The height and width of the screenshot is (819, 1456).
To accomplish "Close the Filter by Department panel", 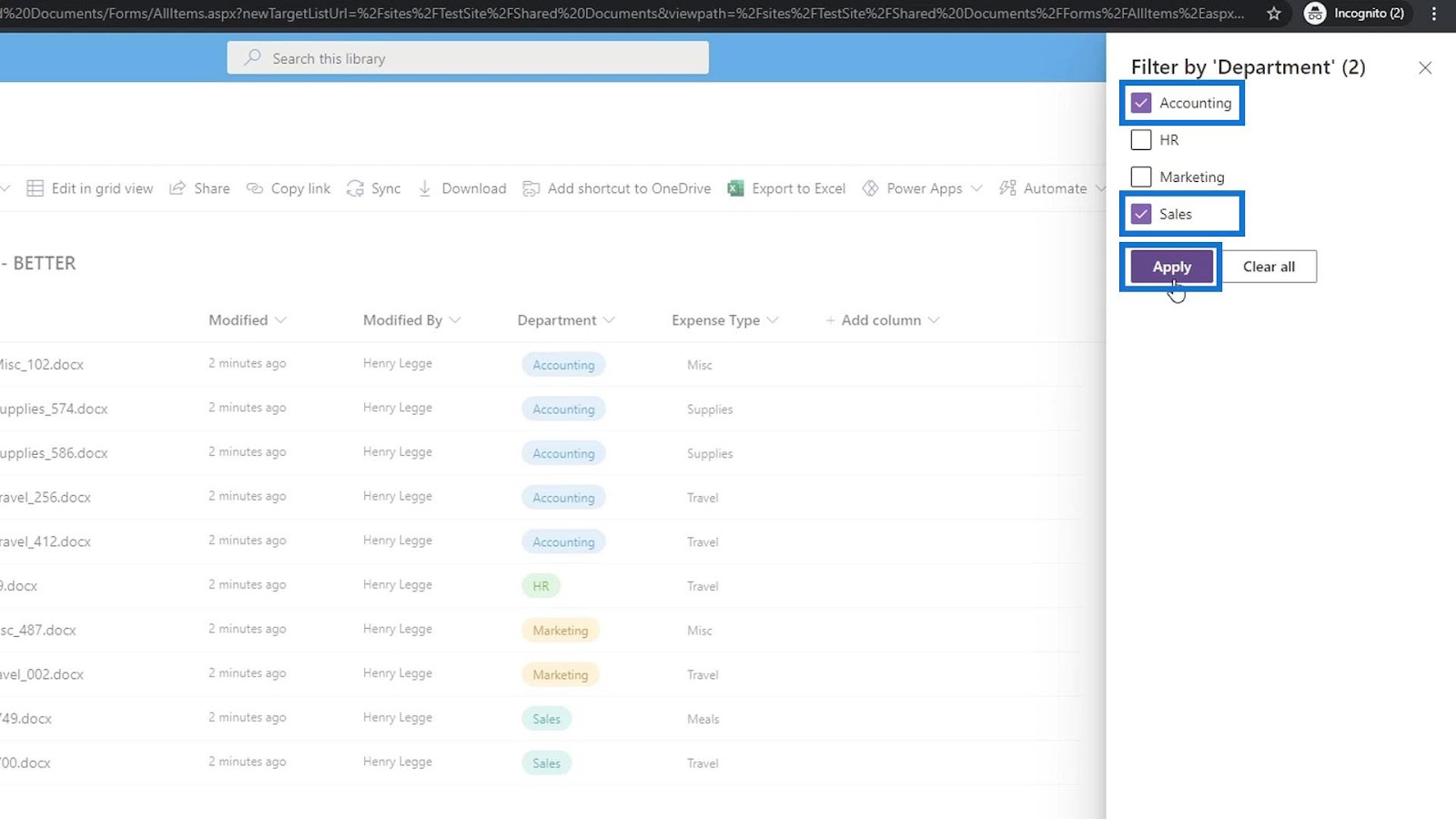I will click(1425, 68).
